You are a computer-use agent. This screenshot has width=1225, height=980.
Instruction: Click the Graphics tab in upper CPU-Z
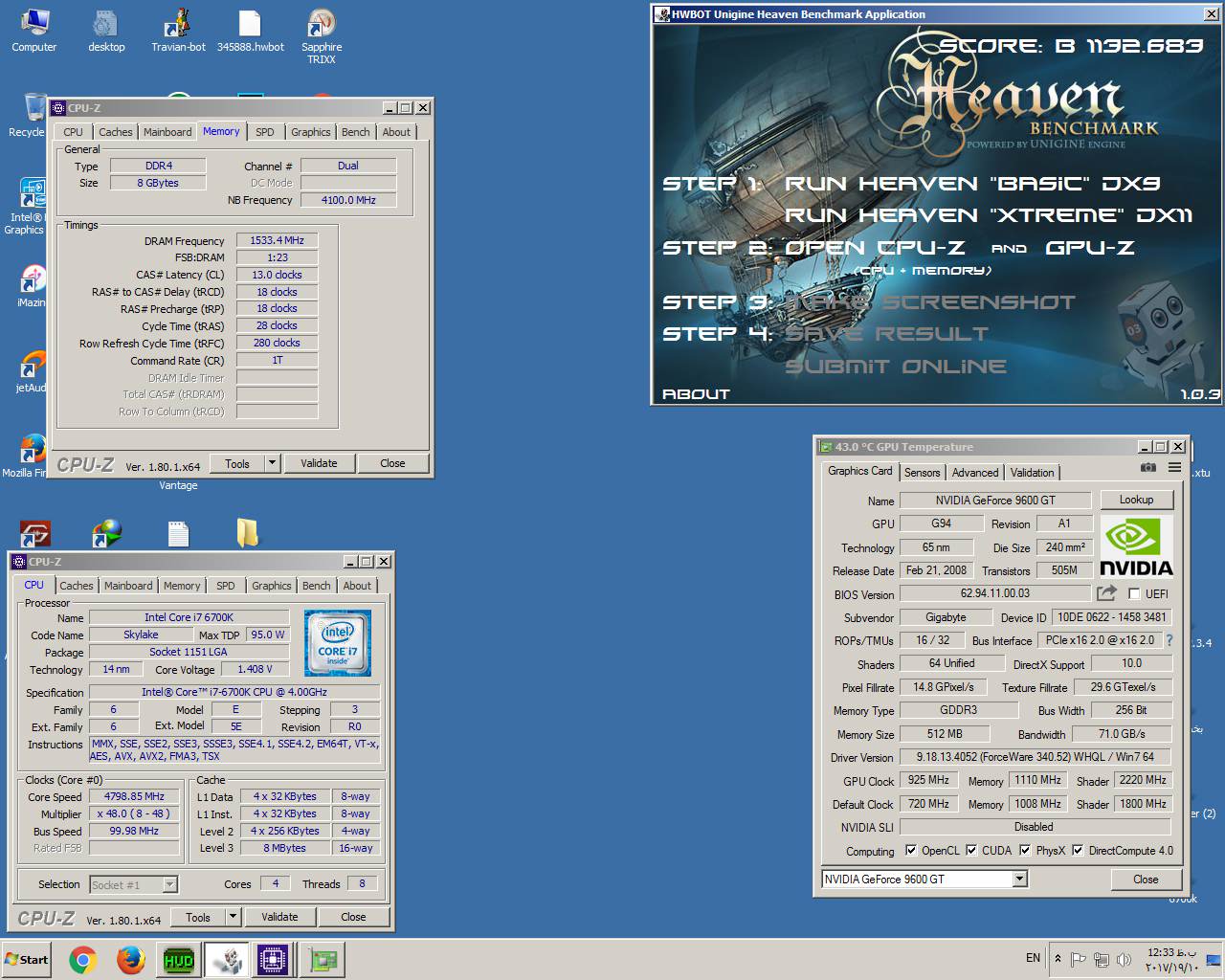pos(311,132)
